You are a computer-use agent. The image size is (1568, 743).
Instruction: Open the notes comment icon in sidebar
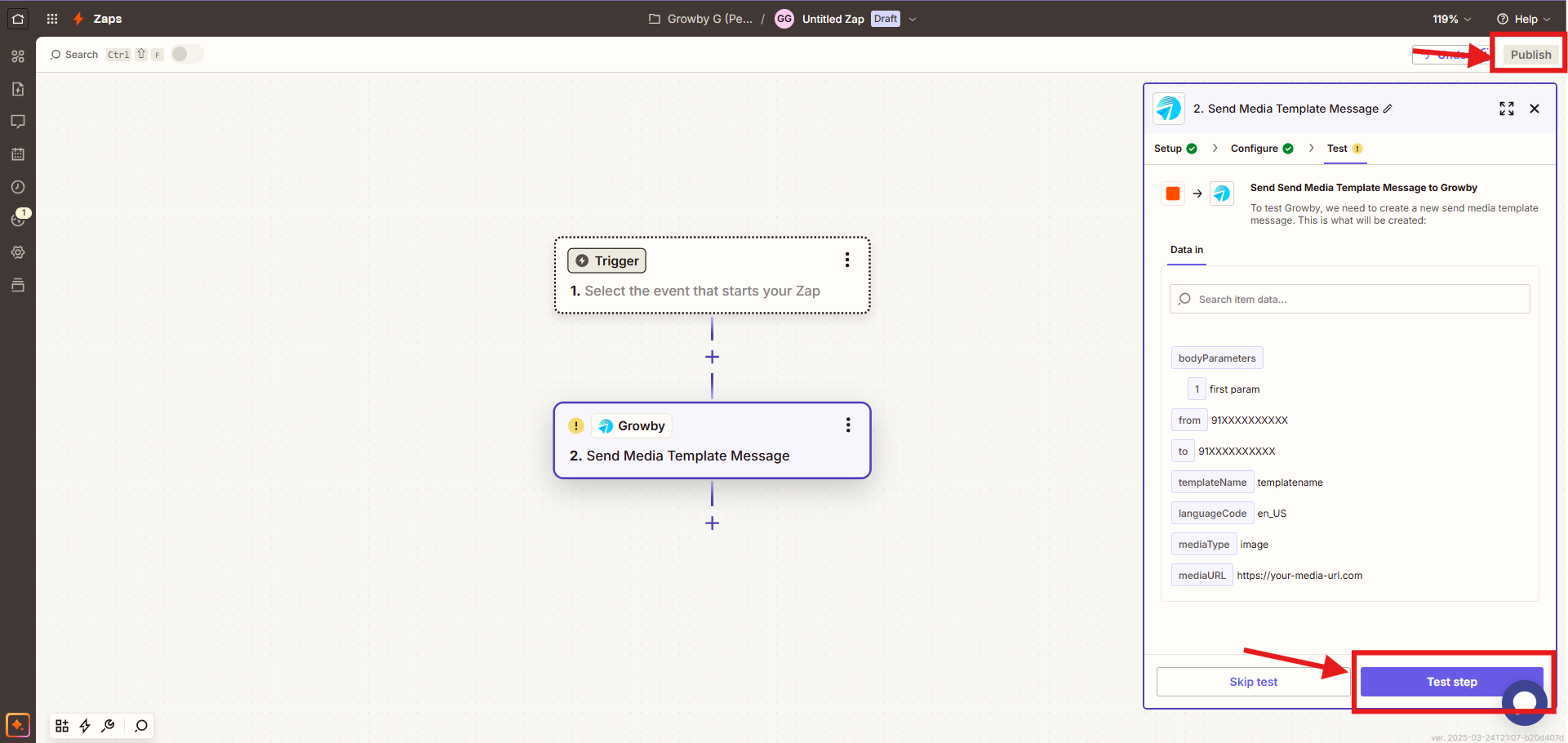pyautogui.click(x=18, y=122)
